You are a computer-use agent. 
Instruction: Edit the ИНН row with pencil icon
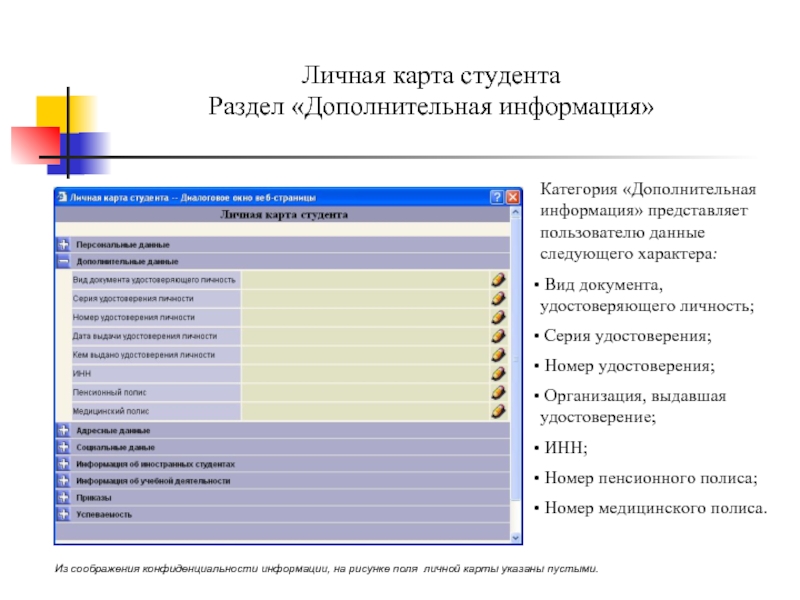498,373
